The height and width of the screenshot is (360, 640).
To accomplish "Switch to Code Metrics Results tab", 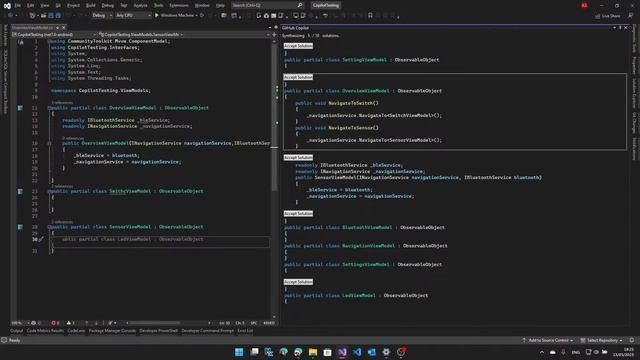I will [x=45, y=331].
